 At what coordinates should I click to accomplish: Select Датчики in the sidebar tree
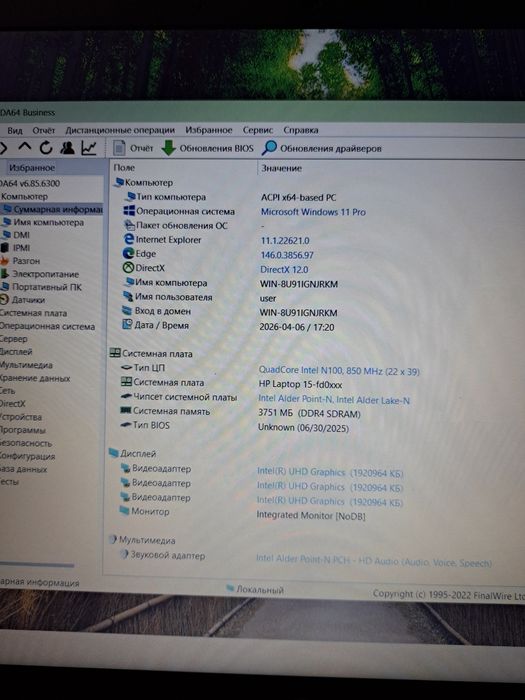point(23,300)
